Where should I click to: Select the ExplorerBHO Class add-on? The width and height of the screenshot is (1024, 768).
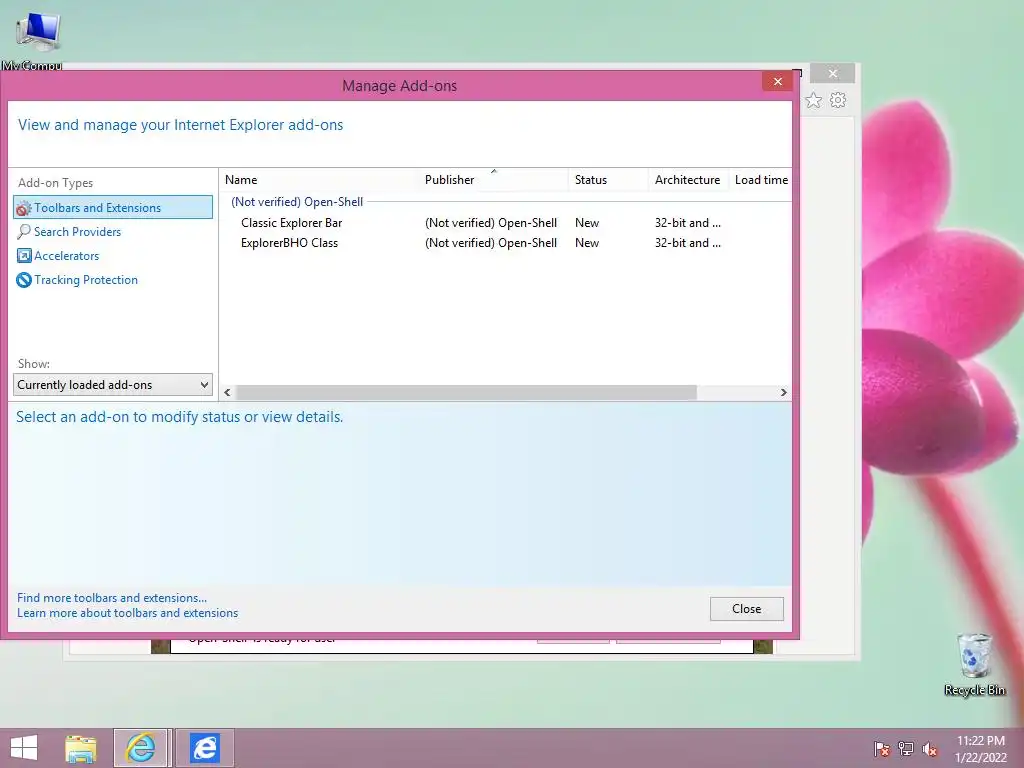(x=289, y=243)
